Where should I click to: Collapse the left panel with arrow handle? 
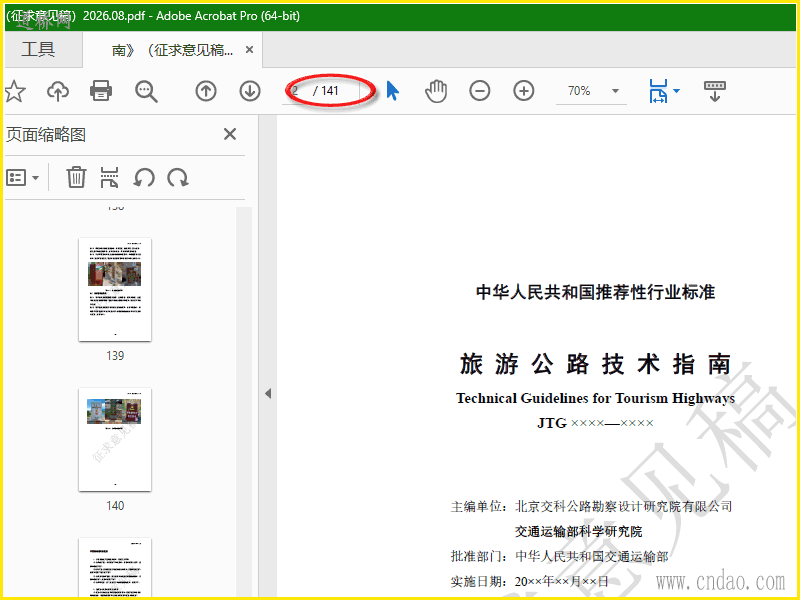point(268,393)
